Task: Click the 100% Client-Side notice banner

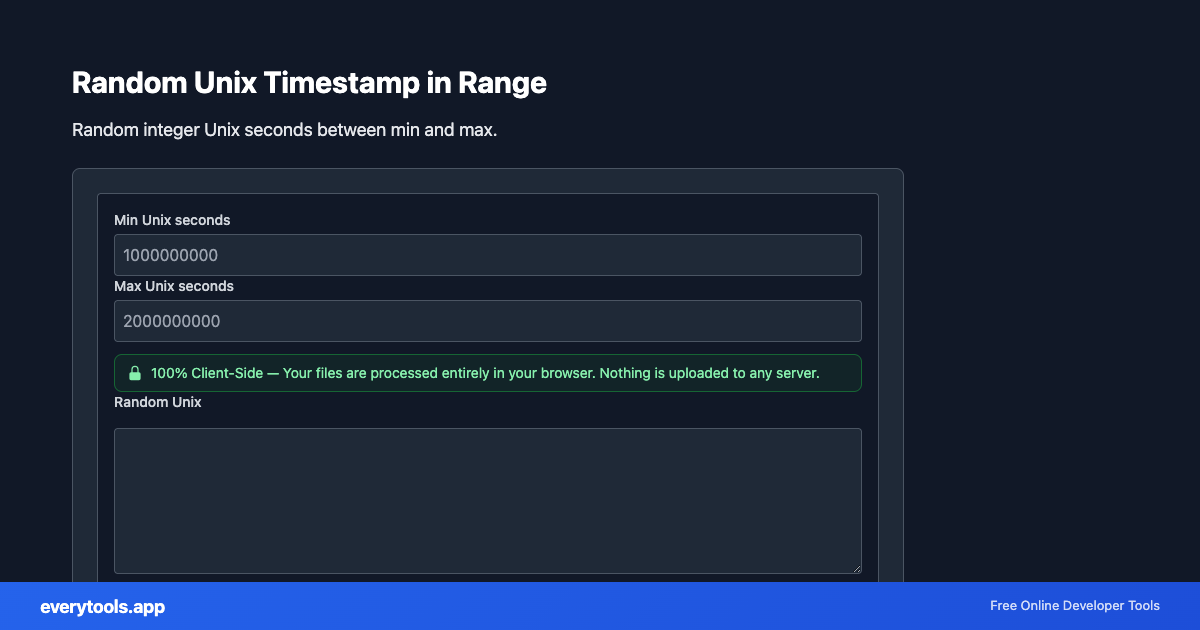Action: click(x=487, y=373)
